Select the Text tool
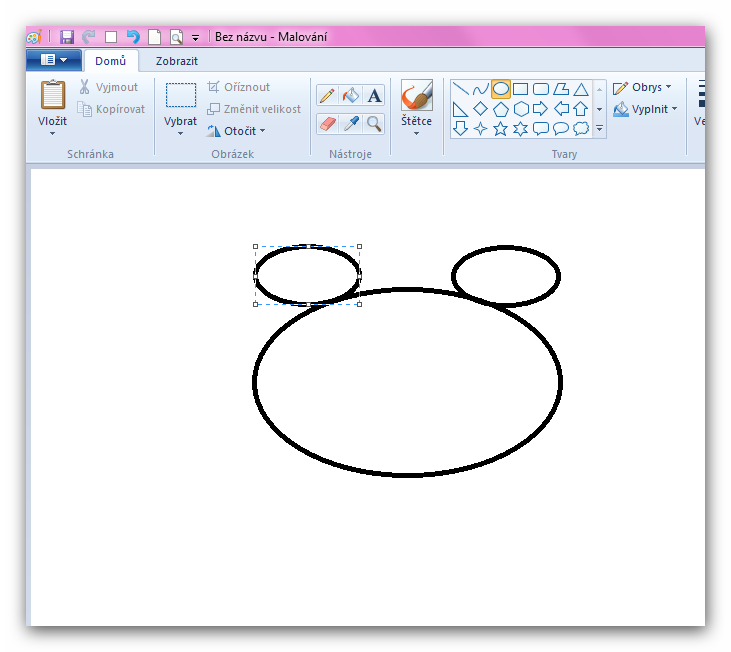731x652 pixels. (x=373, y=96)
